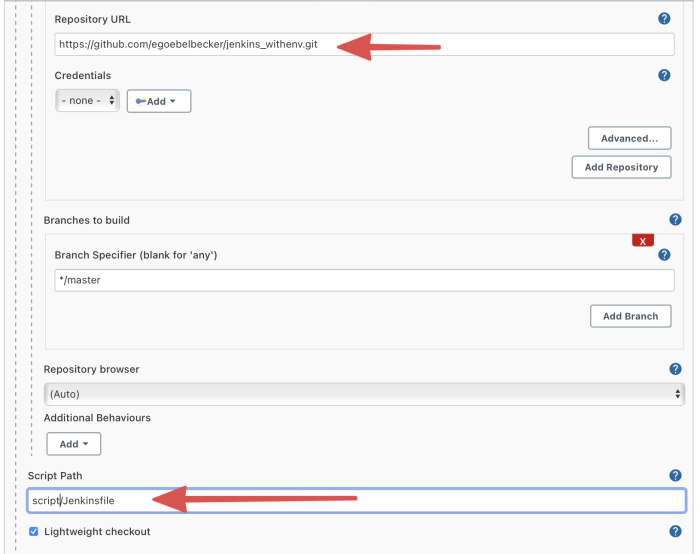700x554 pixels.
Task: Focus the Script Path input field
Action: [356, 500]
